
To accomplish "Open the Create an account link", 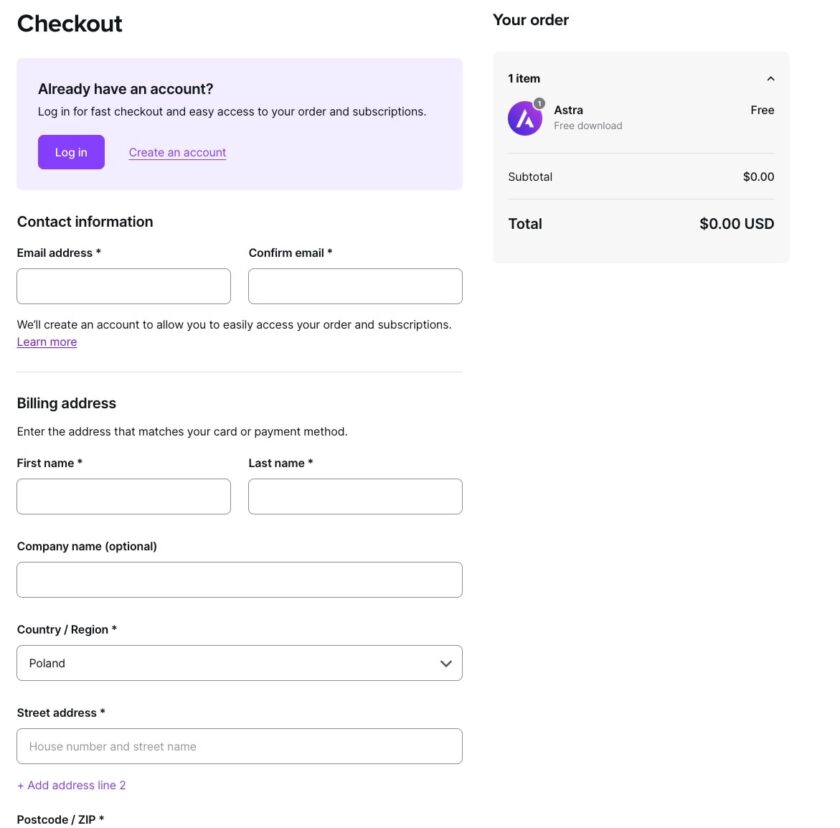I will [177, 152].
